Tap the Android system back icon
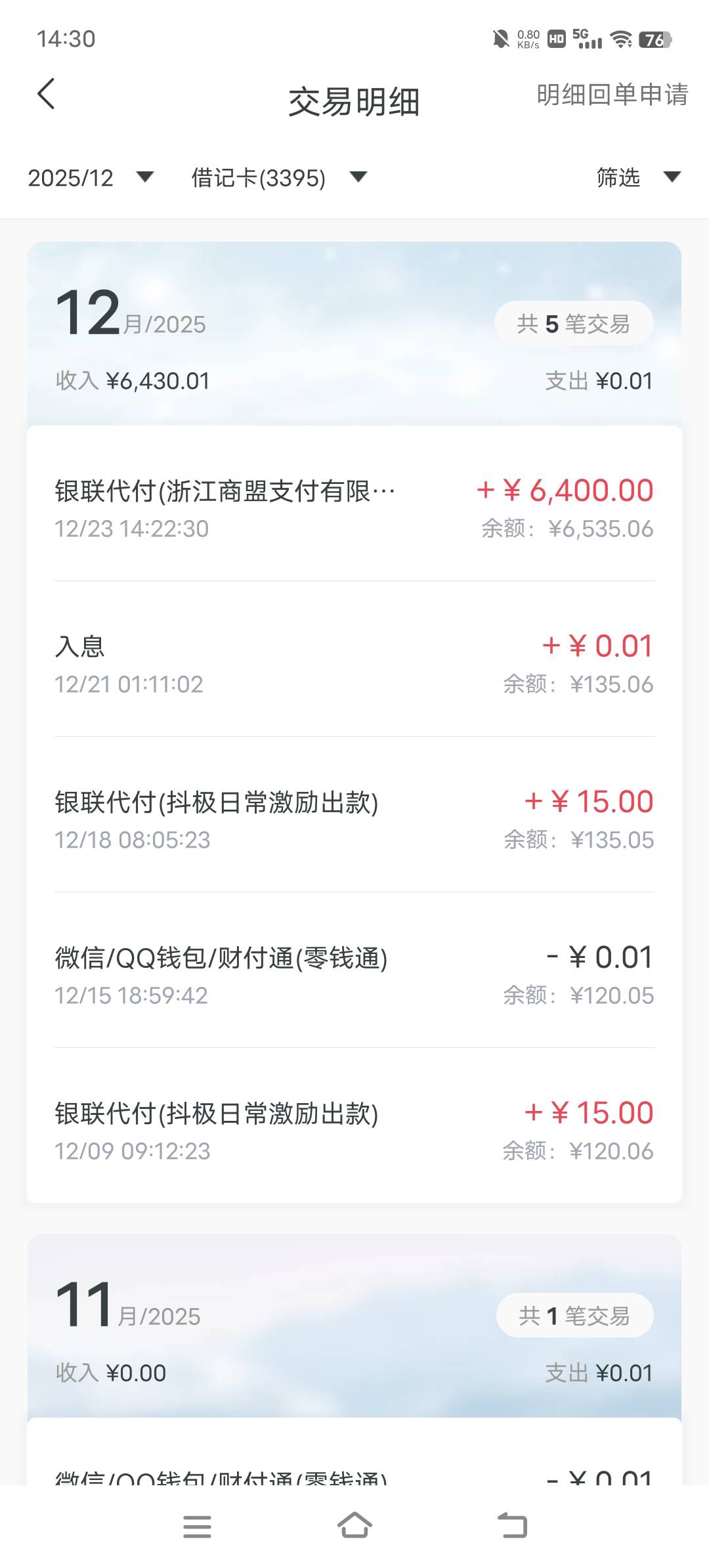 click(x=512, y=1527)
